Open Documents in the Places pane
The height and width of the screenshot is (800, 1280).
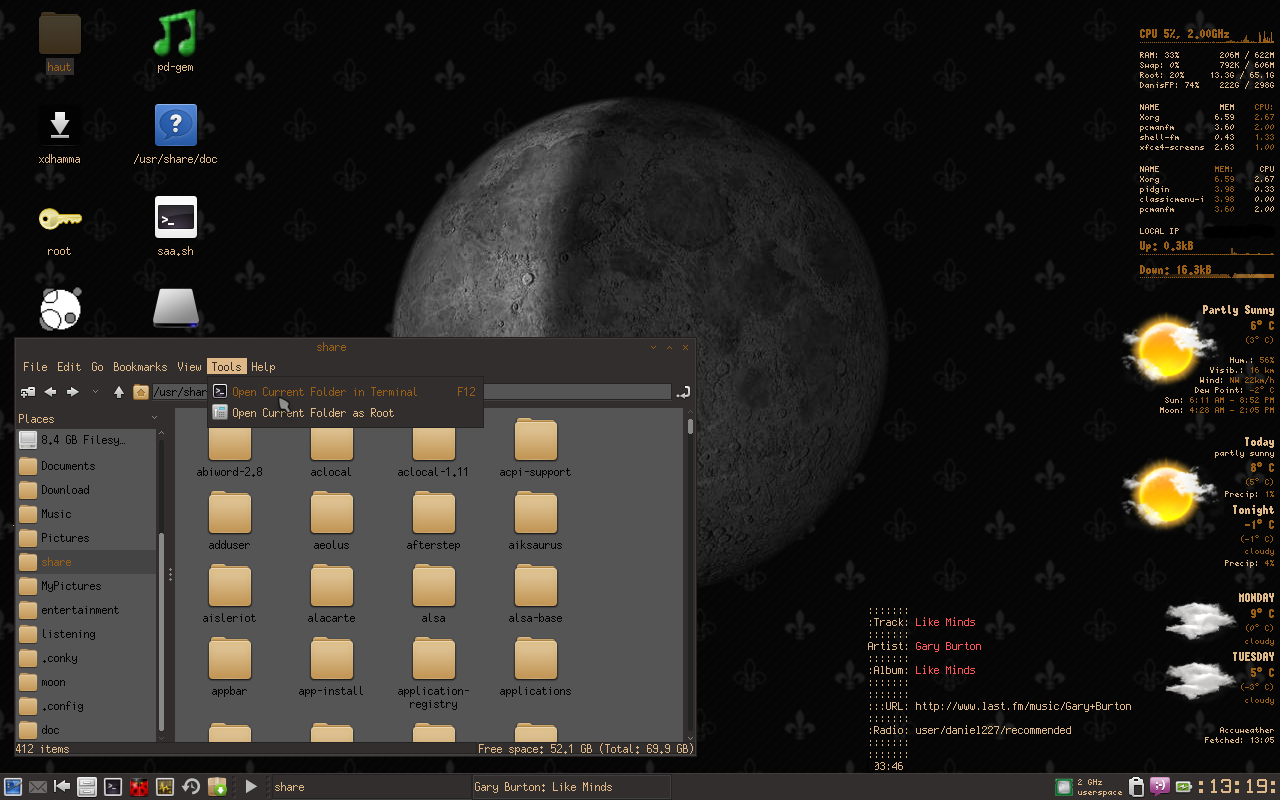coord(86,466)
